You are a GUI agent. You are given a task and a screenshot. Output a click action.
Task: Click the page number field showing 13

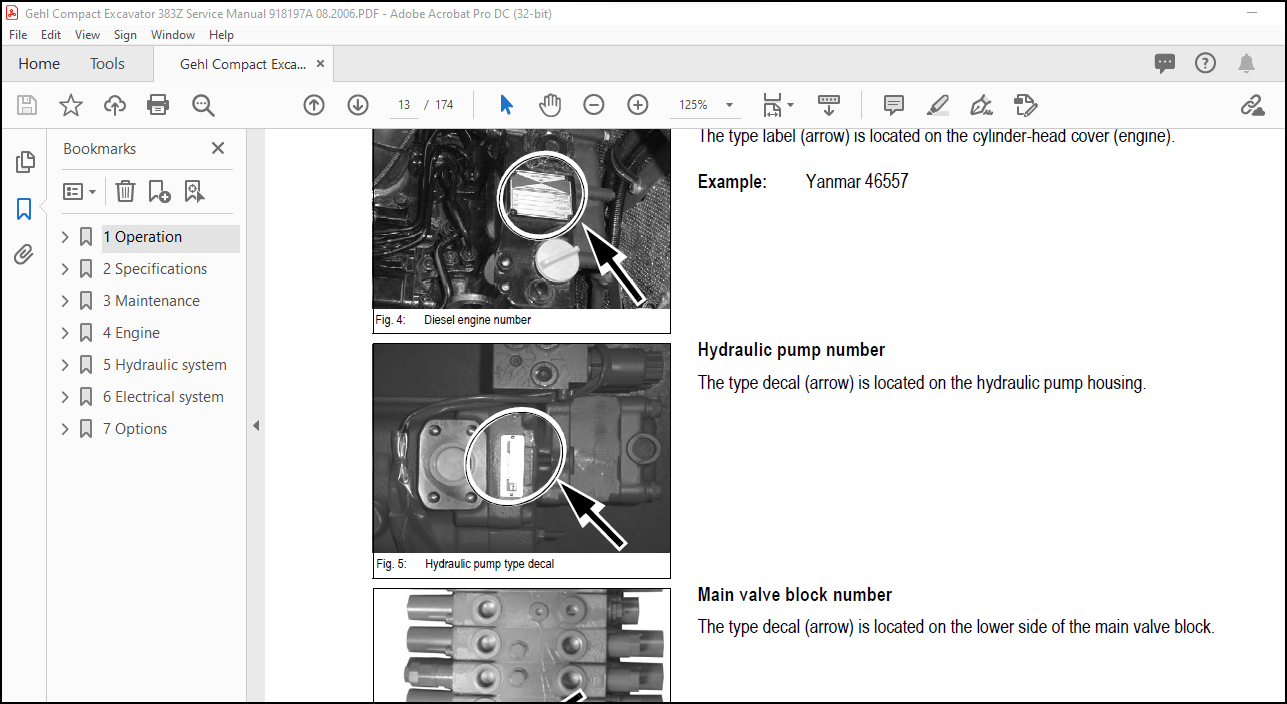click(404, 105)
